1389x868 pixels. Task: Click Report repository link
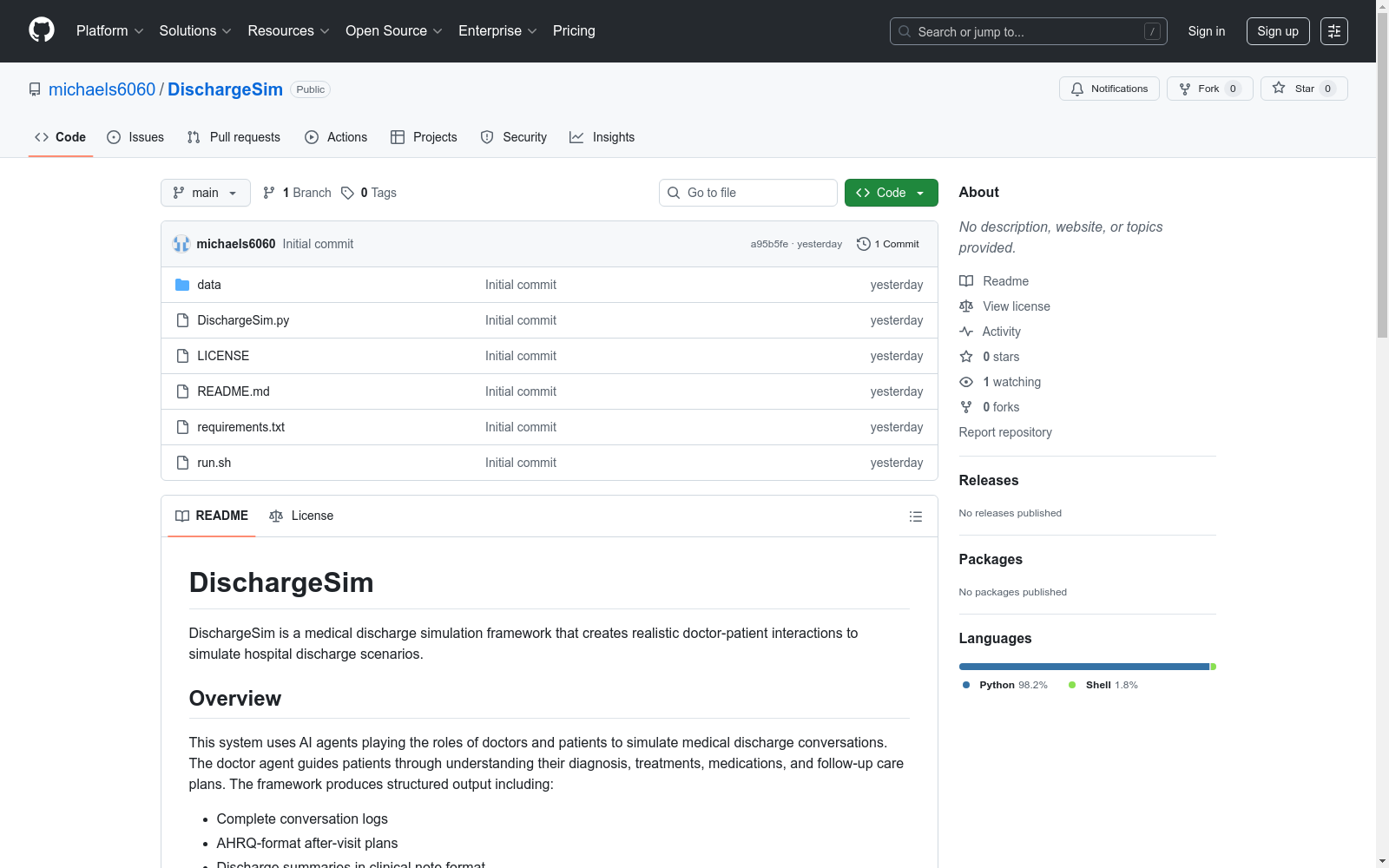pyautogui.click(x=1005, y=432)
